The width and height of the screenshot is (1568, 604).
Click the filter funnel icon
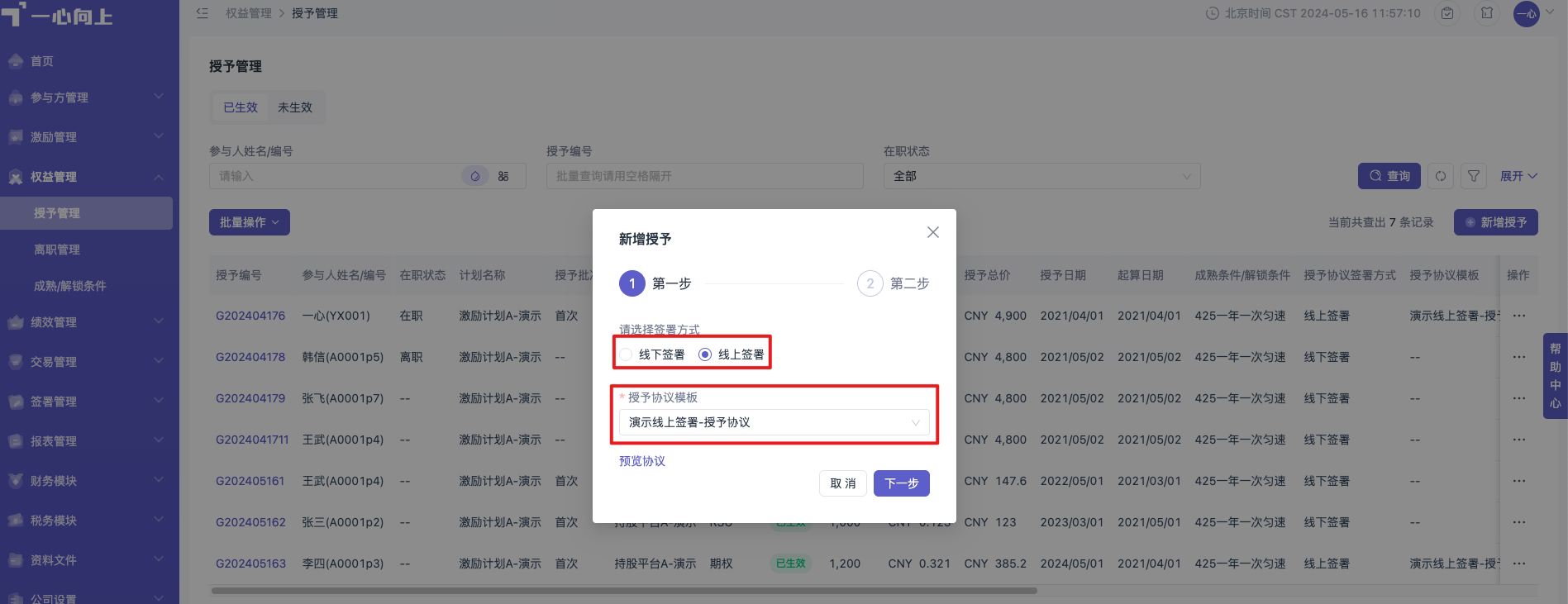(1474, 176)
